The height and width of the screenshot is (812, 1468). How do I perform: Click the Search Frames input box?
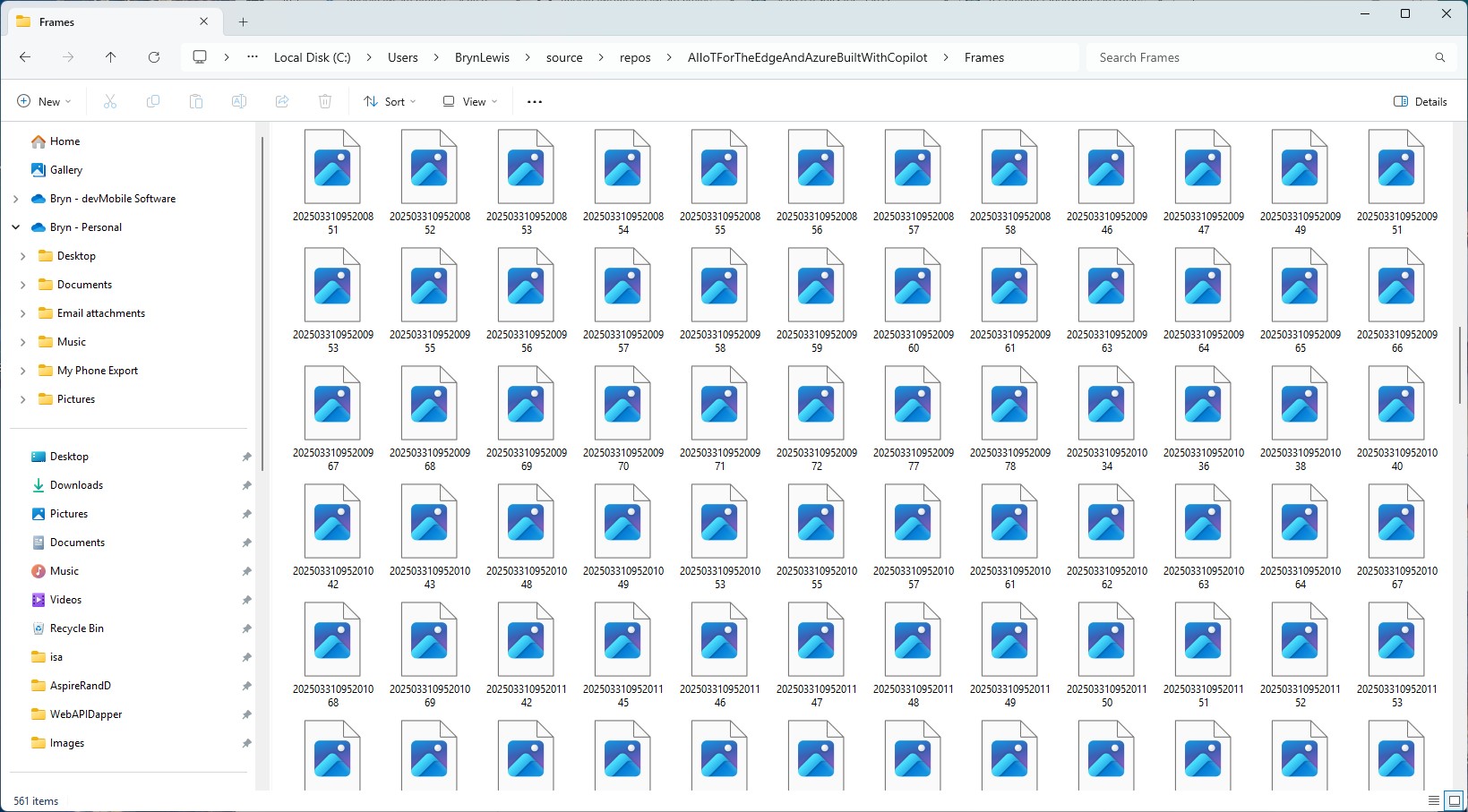coord(1258,57)
